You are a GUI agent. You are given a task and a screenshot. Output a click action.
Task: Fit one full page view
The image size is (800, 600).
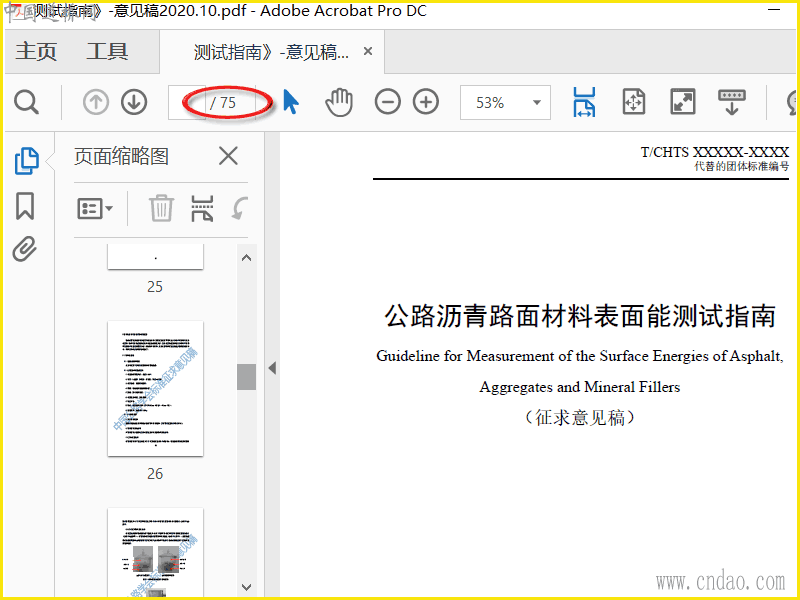pyautogui.click(x=634, y=102)
